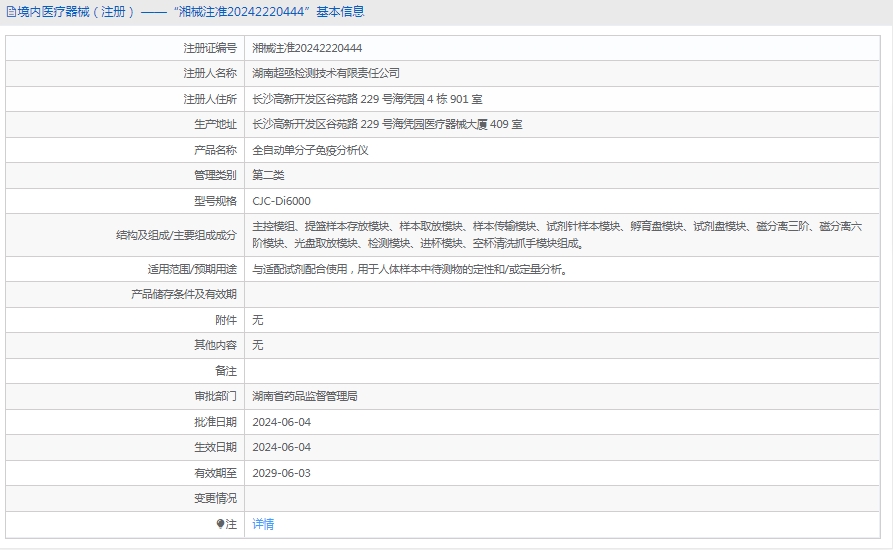The height and width of the screenshot is (550, 893).
Task: Select the expiry date 2029-06-03
Action: pos(281,473)
